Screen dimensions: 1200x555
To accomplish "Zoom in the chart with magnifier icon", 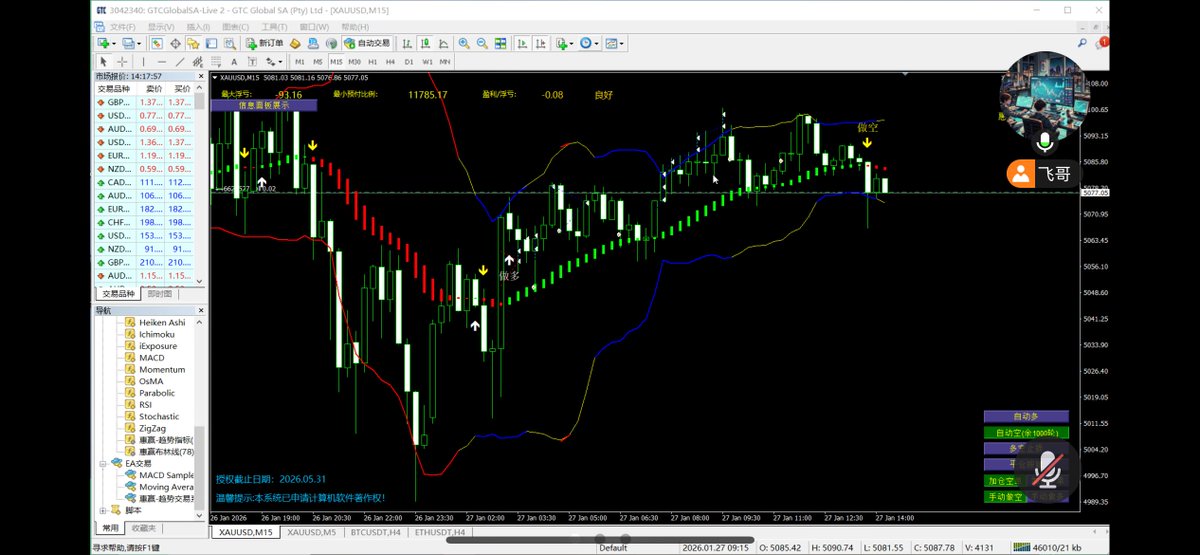I will click(x=464, y=43).
